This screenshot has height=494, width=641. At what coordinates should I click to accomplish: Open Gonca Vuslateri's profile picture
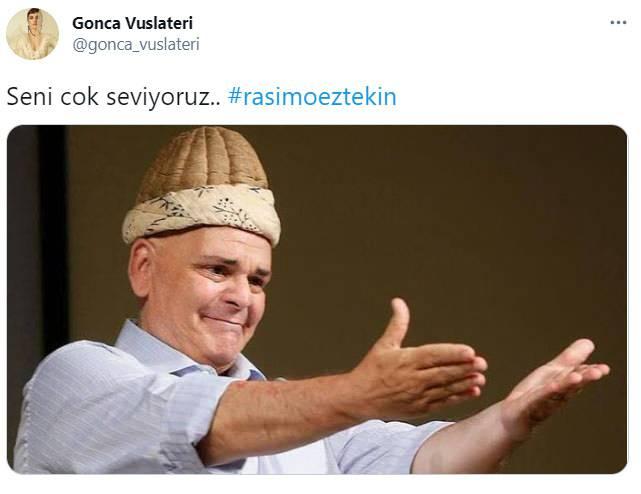tap(32, 34)
